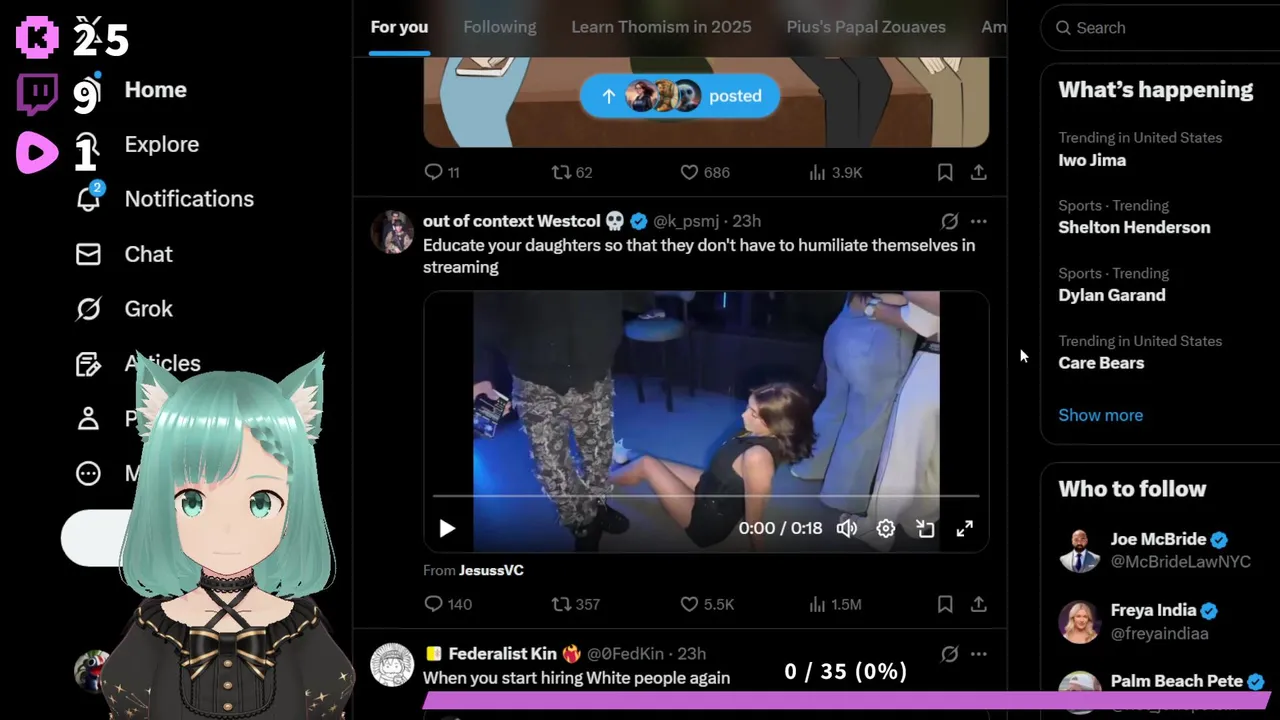
Task: Show more trending topics
Action: coord(1100,415)
